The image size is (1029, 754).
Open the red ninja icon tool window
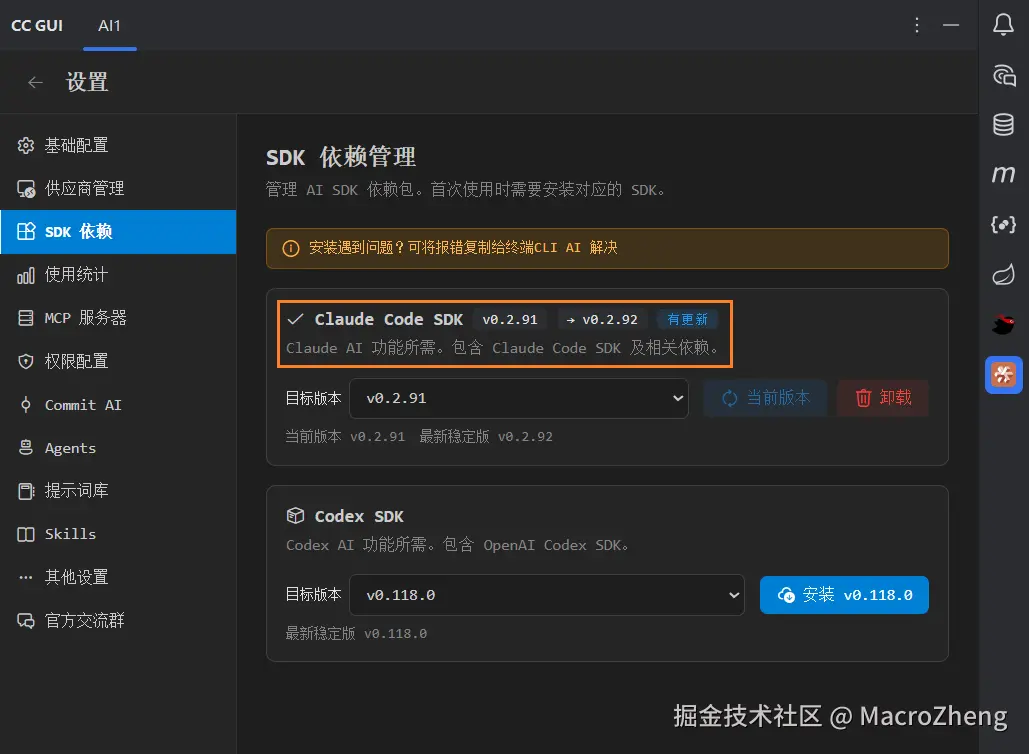[x=1003, y=324]
